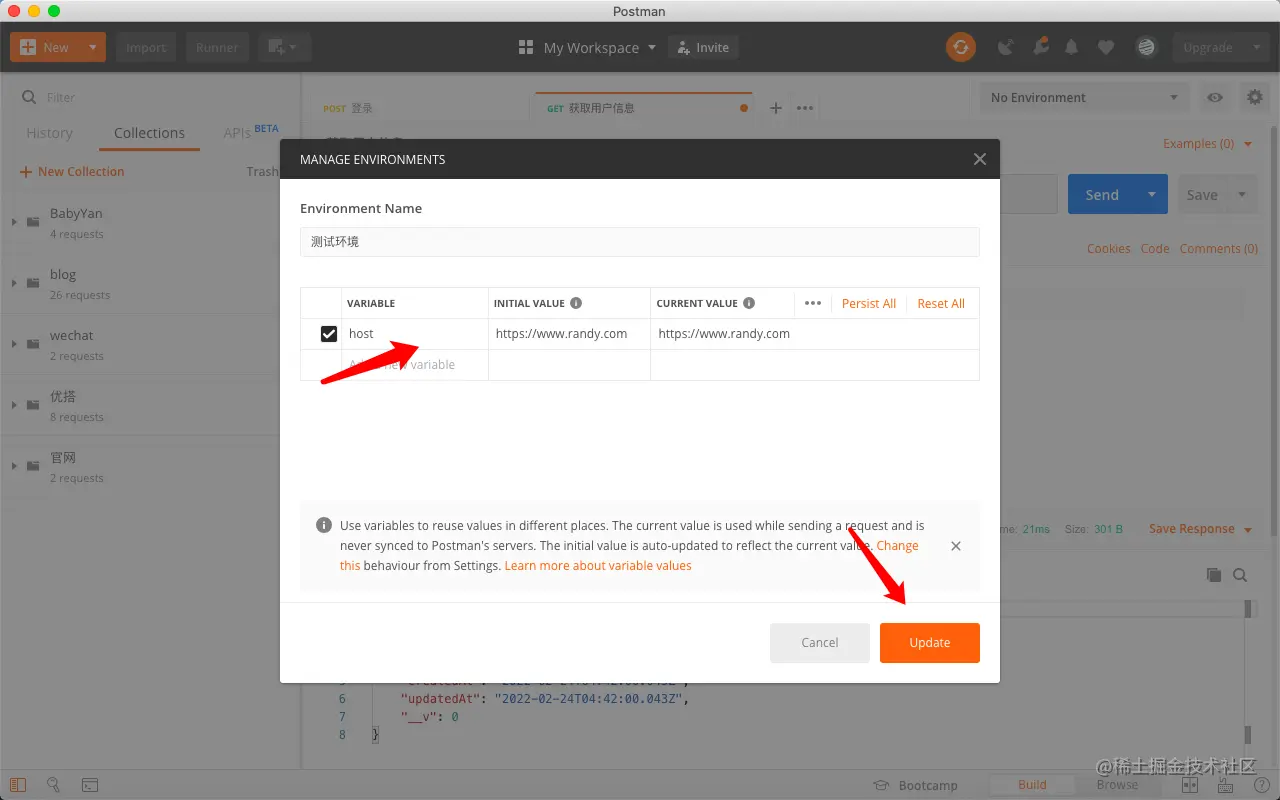Open the satellite capture requests icon
Image resolution: width=1280 pixels, height=800 pixels.
click(1007, 47)
